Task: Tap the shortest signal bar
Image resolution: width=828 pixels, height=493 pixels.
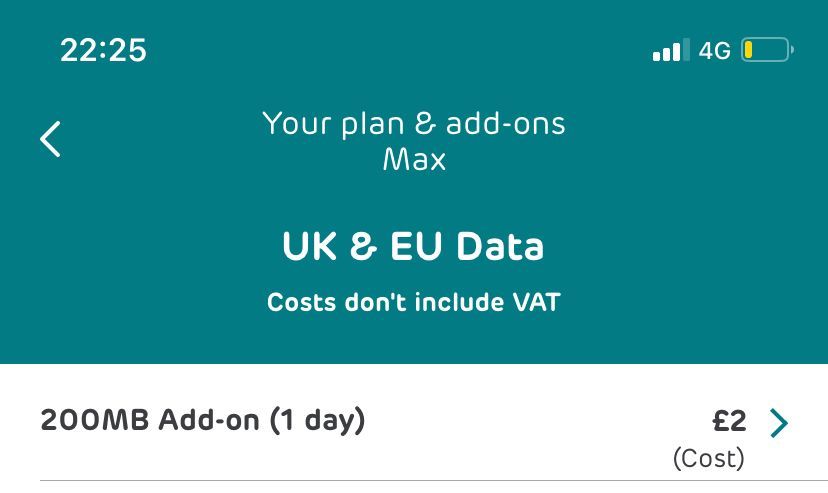Action: pyautogui.click(x=656, y=56)
